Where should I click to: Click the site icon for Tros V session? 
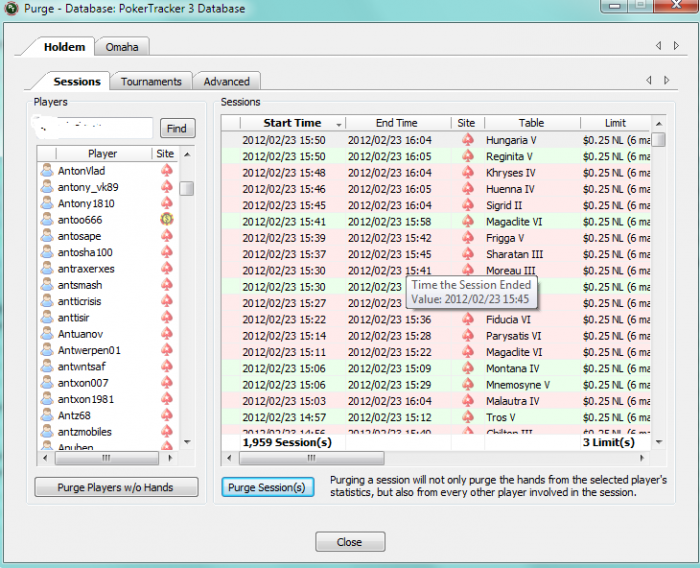tap(467, 417)
